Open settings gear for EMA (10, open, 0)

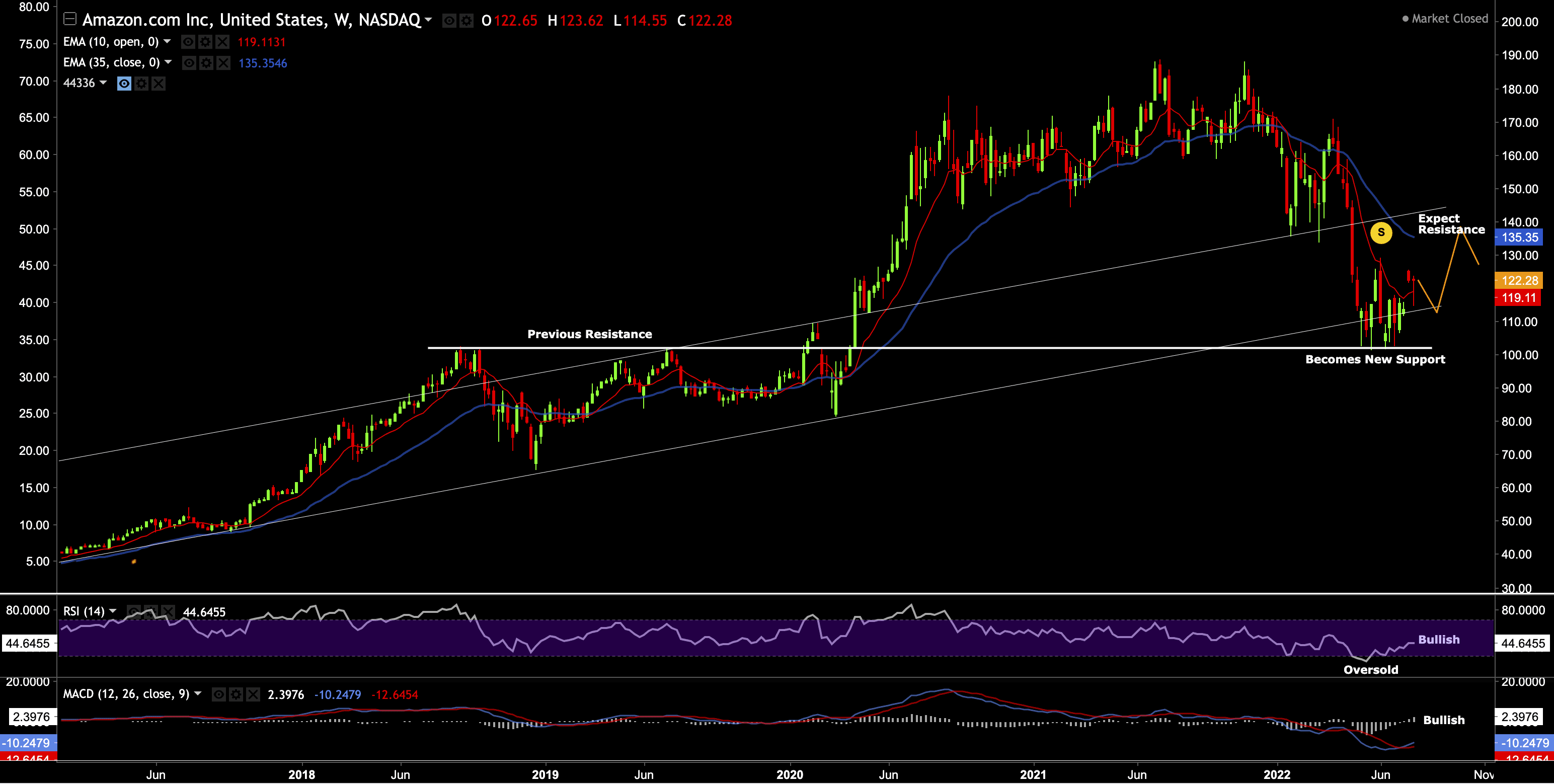tap(206, 42)
